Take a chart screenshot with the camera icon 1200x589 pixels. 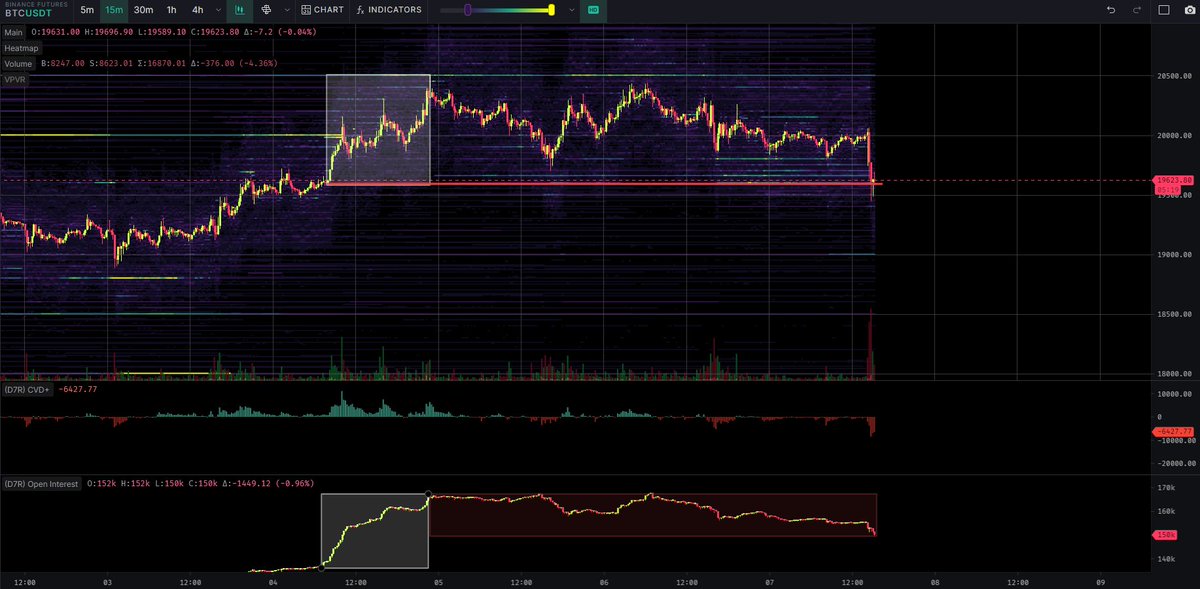click(x=1190, y=10)
